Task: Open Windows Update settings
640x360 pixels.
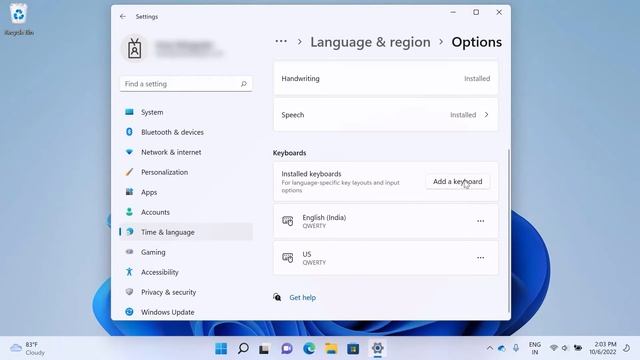Action: point(186,312)
